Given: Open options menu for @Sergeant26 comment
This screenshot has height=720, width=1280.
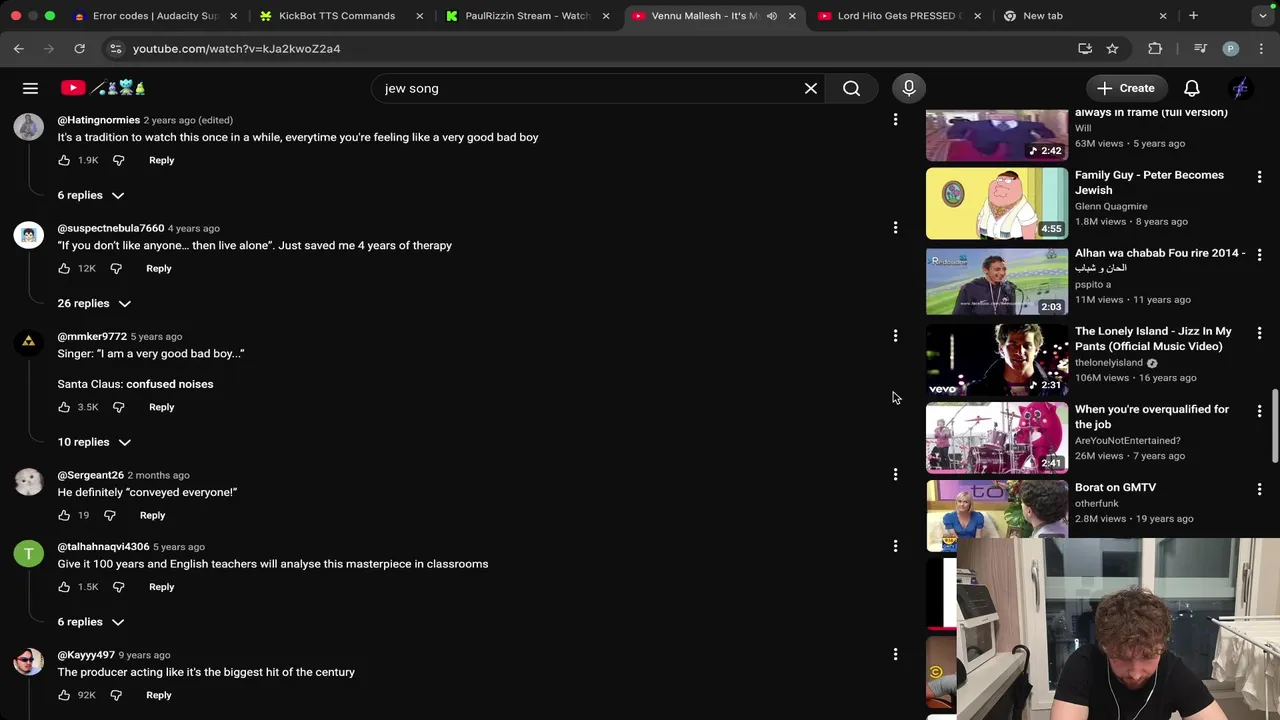Looking at the screenshot, I should click(x=895, y=475).
